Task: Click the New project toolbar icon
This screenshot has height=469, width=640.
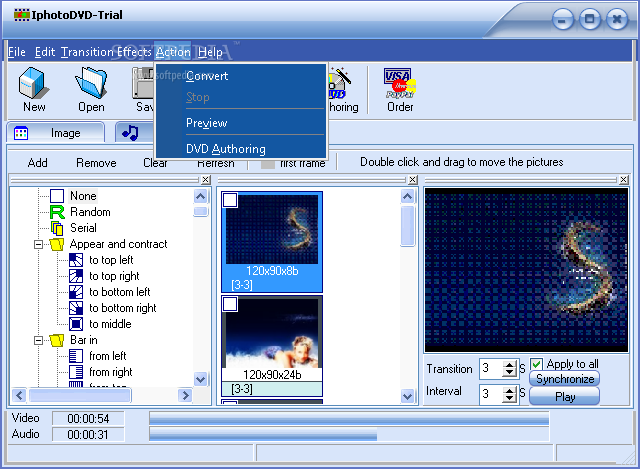Action: coord(34,83)
